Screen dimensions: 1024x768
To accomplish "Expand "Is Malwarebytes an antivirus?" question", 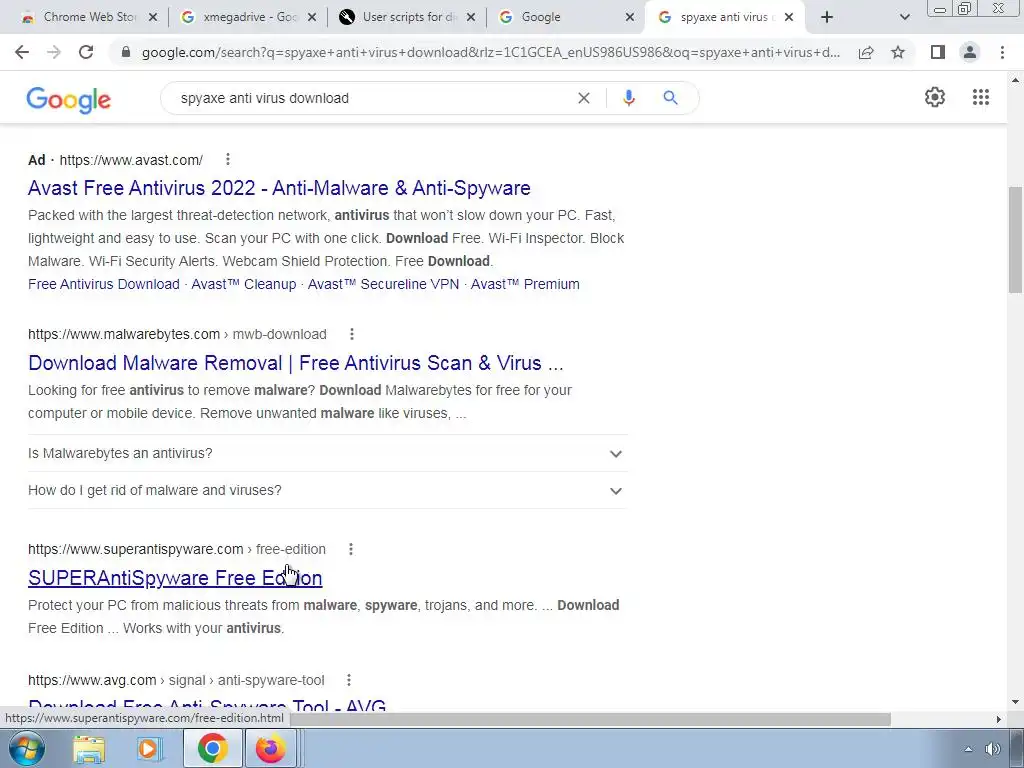I will click(327, 453).
